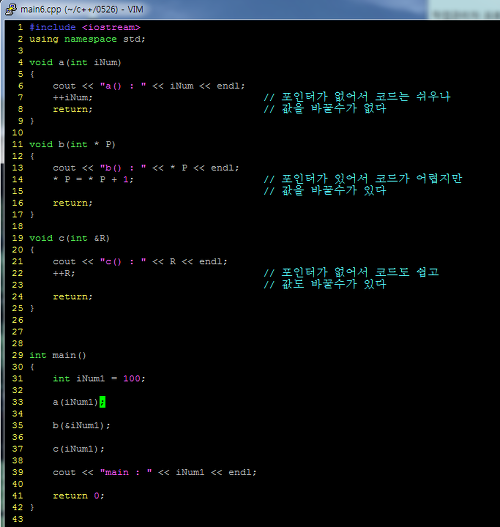
Task: Click the 'a(iNum1)' call on line 33
Action: click(75, 402)
